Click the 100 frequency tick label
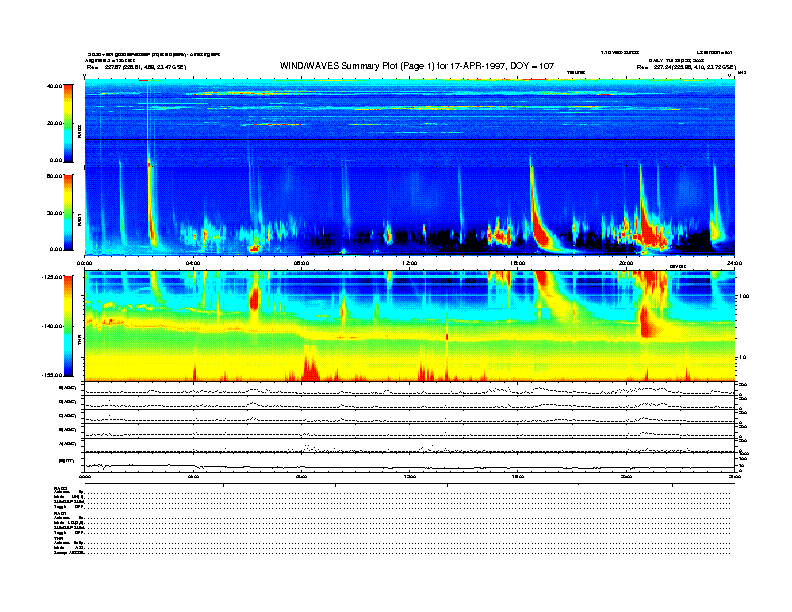 click(744, 296)
